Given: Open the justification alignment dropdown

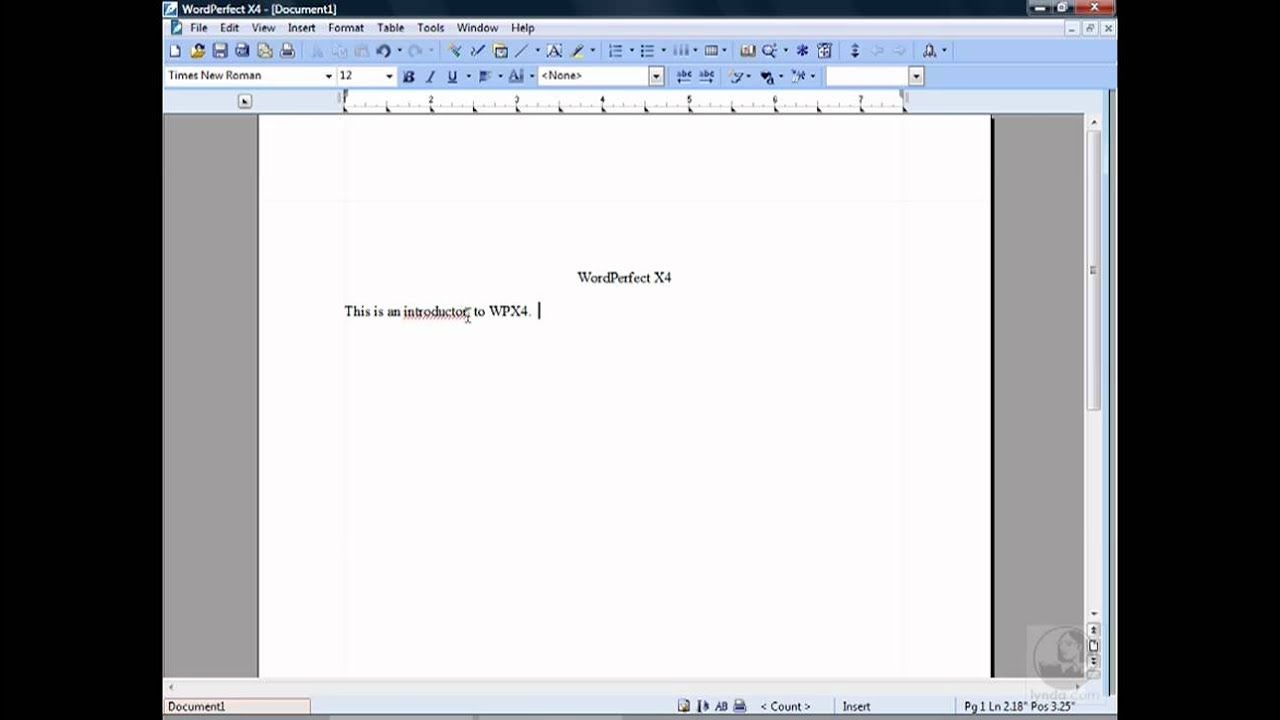Looking at the screenshot, I should (489, 76).
